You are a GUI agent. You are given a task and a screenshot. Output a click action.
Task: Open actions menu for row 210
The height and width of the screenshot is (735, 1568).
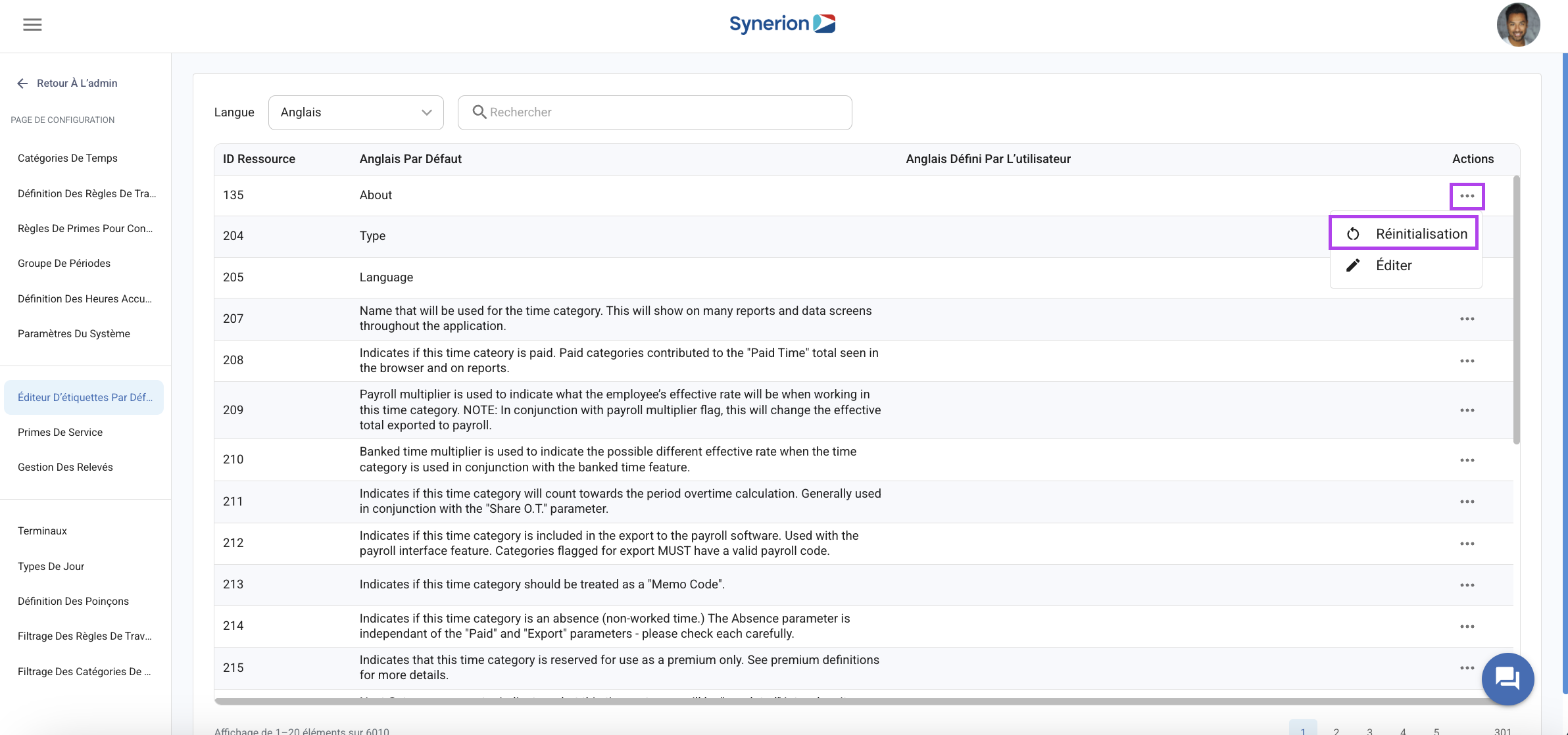1467,460
